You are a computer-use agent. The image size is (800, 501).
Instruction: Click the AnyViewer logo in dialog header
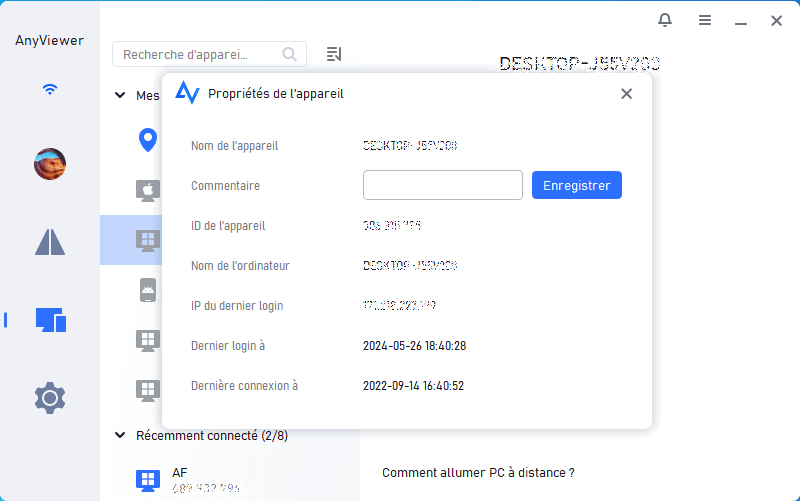187,93
